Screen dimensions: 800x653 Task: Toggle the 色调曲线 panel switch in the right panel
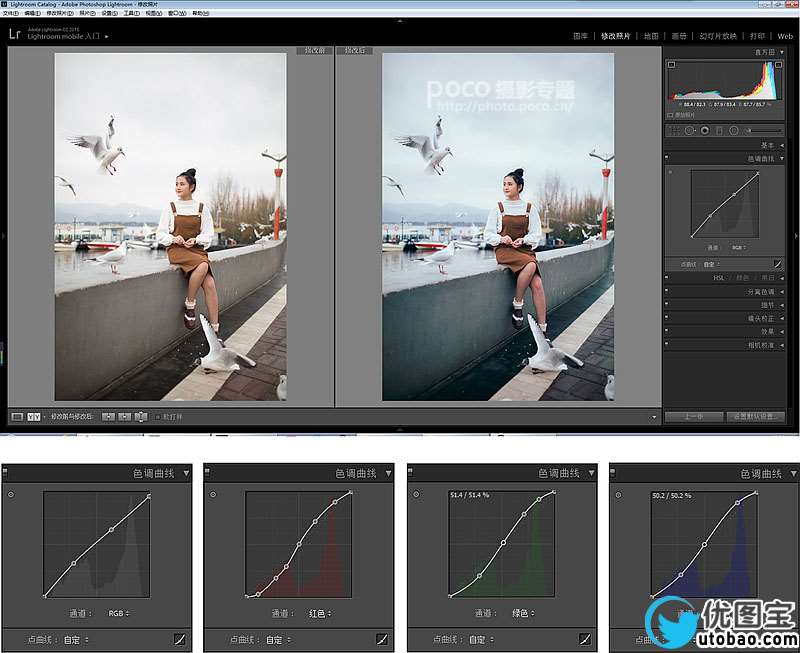[667, 158]
